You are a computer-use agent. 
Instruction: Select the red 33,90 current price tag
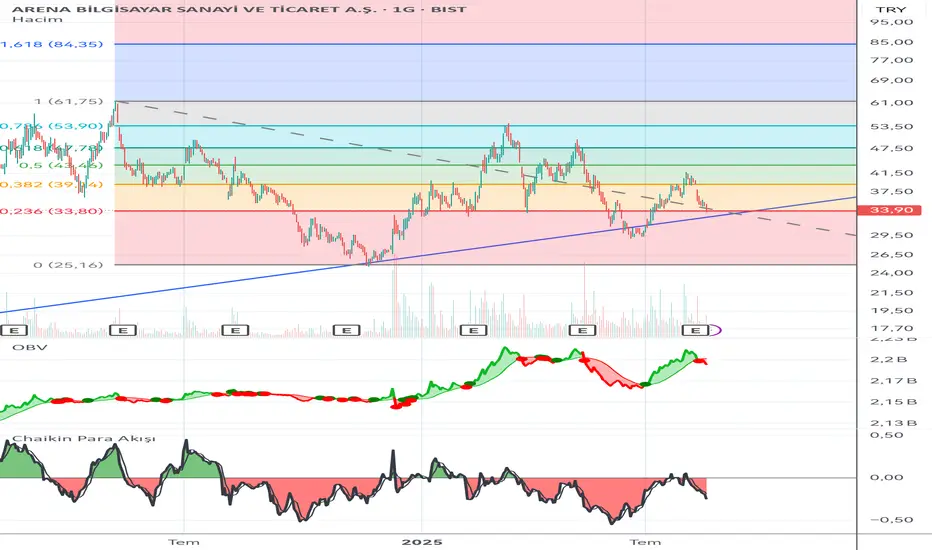[889, 210]
